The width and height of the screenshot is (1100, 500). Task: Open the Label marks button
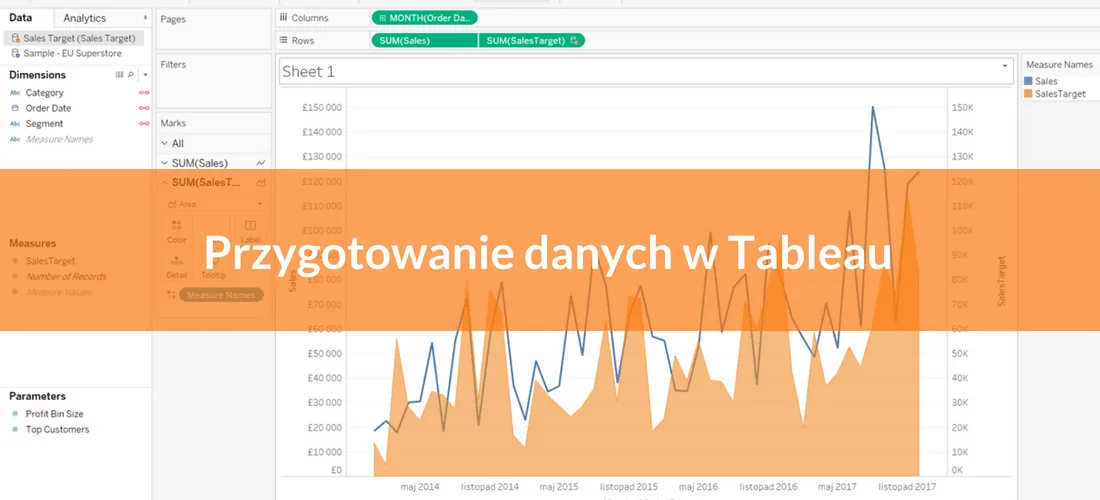pyautogui.click(x=250, y=231)
